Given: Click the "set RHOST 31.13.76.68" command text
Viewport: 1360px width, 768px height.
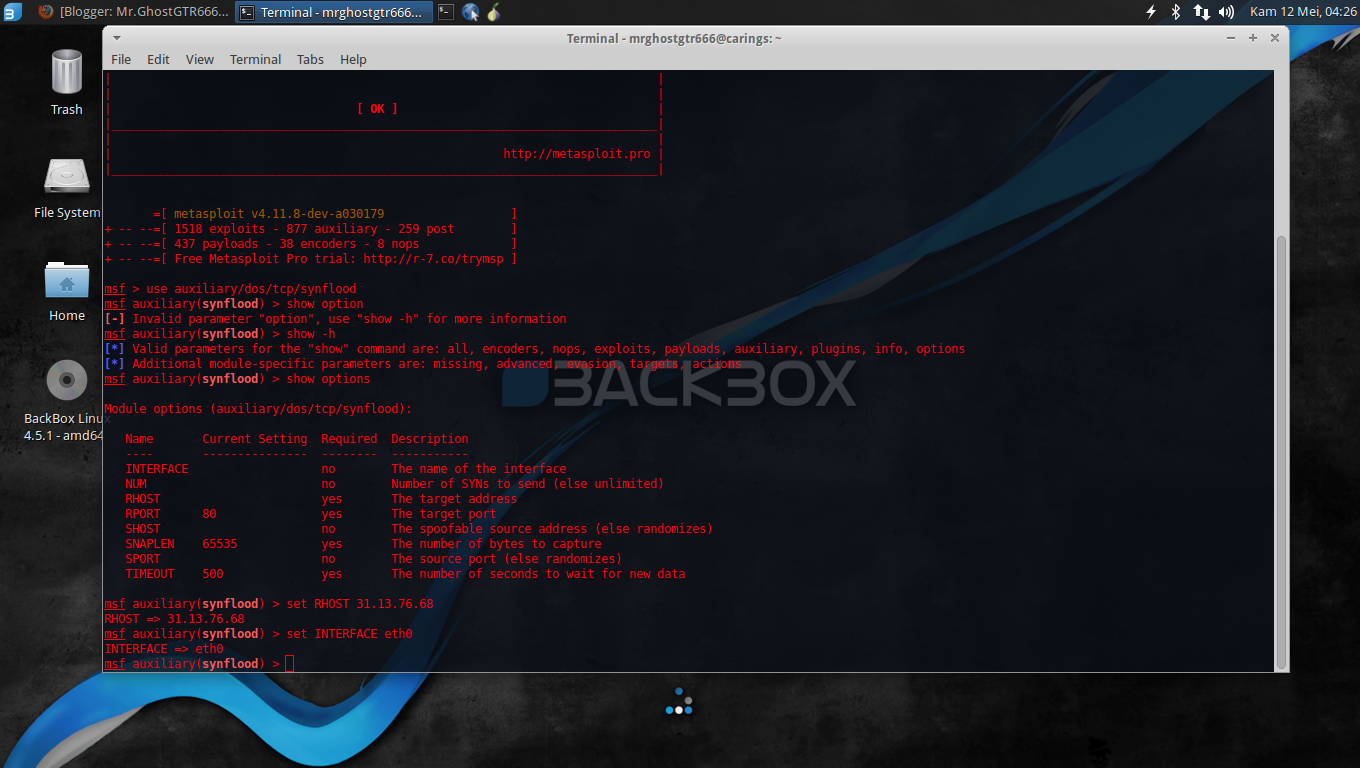Looking at the screenshot, I should 360,604.
